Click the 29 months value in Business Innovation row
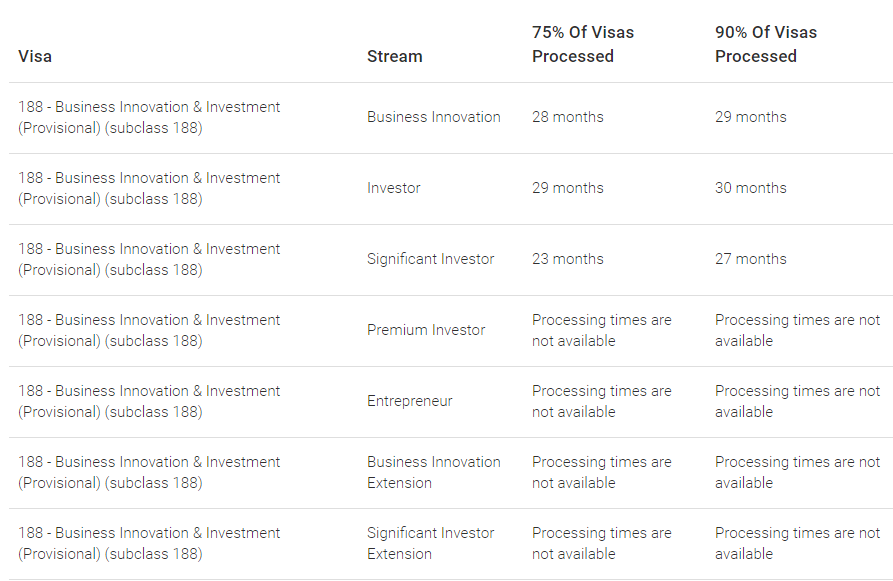Image resolution: width=893 pixels, height=581 pixels. [x=751, y=117]
